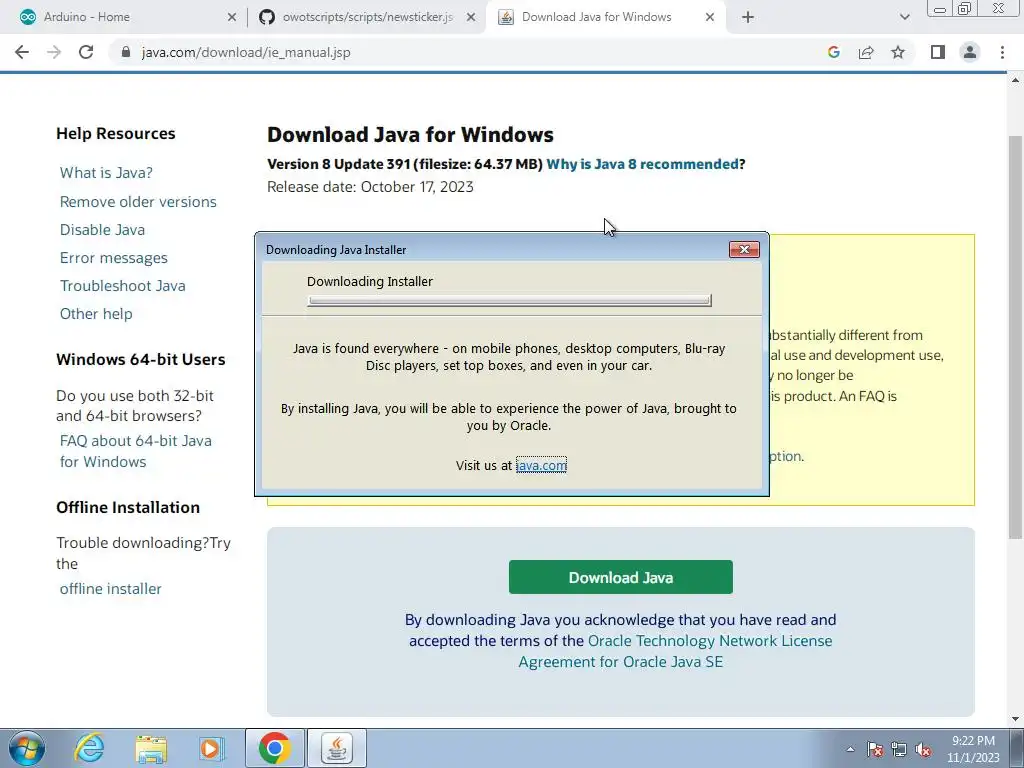This screenshot has width=1024, height=768.
Task: Open the Chrome profile avatar
Action: (970, 52)
